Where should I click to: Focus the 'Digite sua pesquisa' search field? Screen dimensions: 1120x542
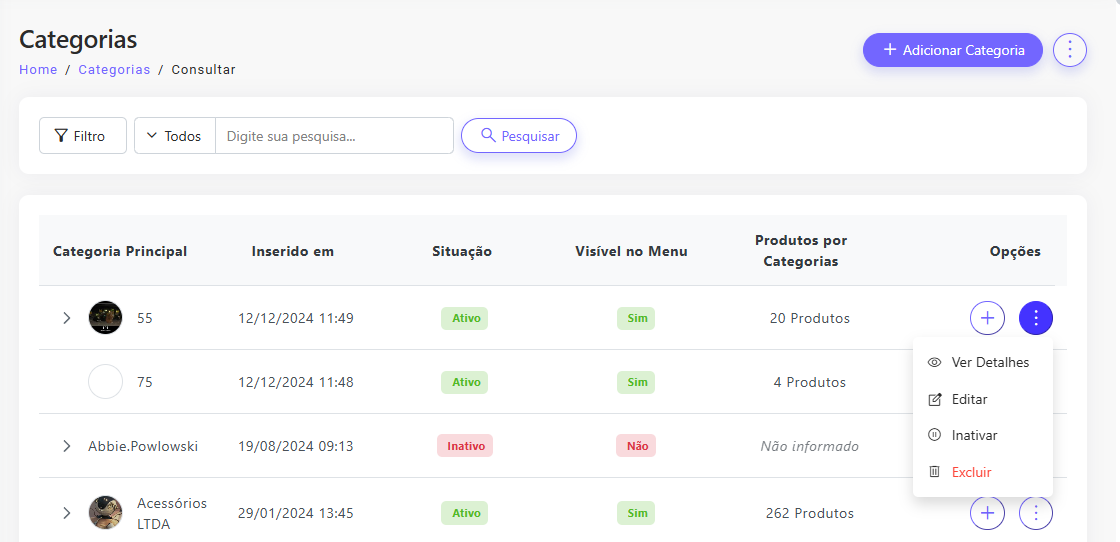point(334,136)
